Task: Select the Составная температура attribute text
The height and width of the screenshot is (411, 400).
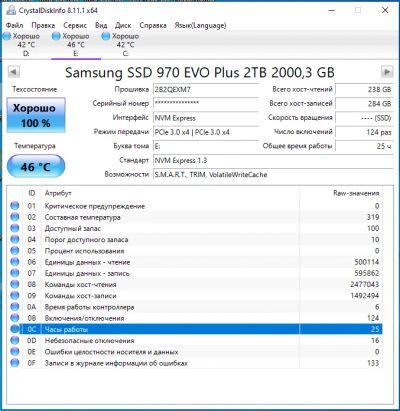Action: [82, 218]
